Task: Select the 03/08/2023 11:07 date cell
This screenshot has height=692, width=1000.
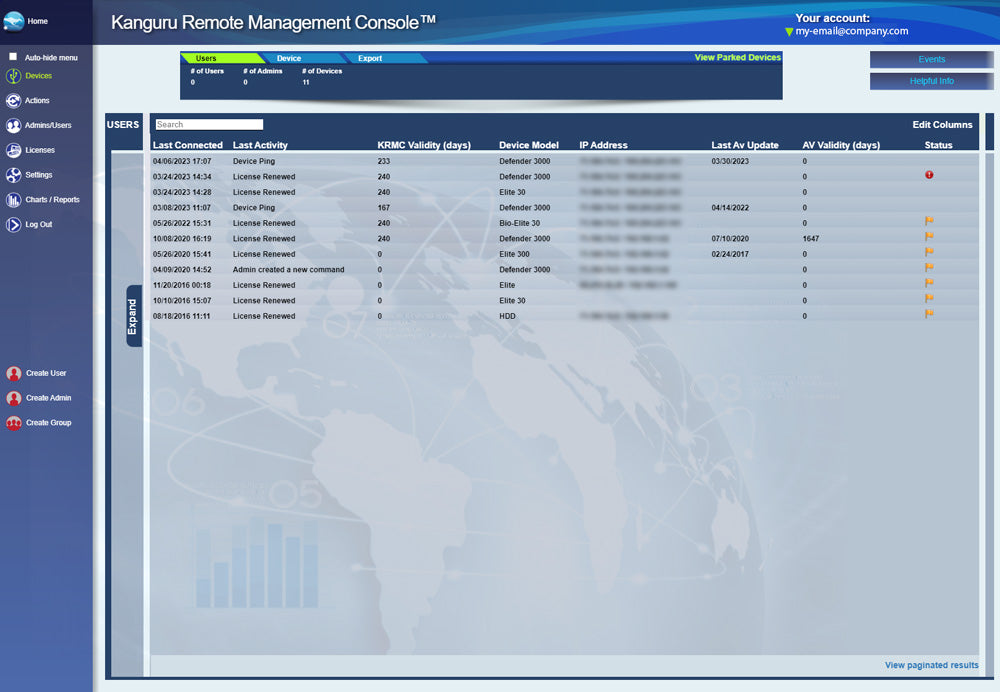Action: (182, 208)
